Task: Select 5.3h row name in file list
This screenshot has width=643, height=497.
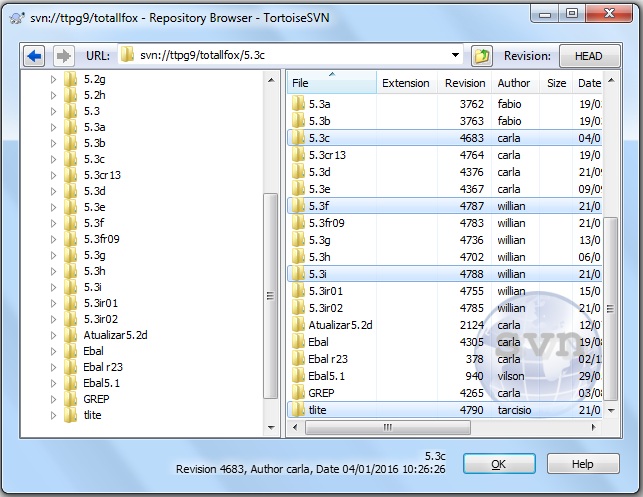Action: point(319,257)
